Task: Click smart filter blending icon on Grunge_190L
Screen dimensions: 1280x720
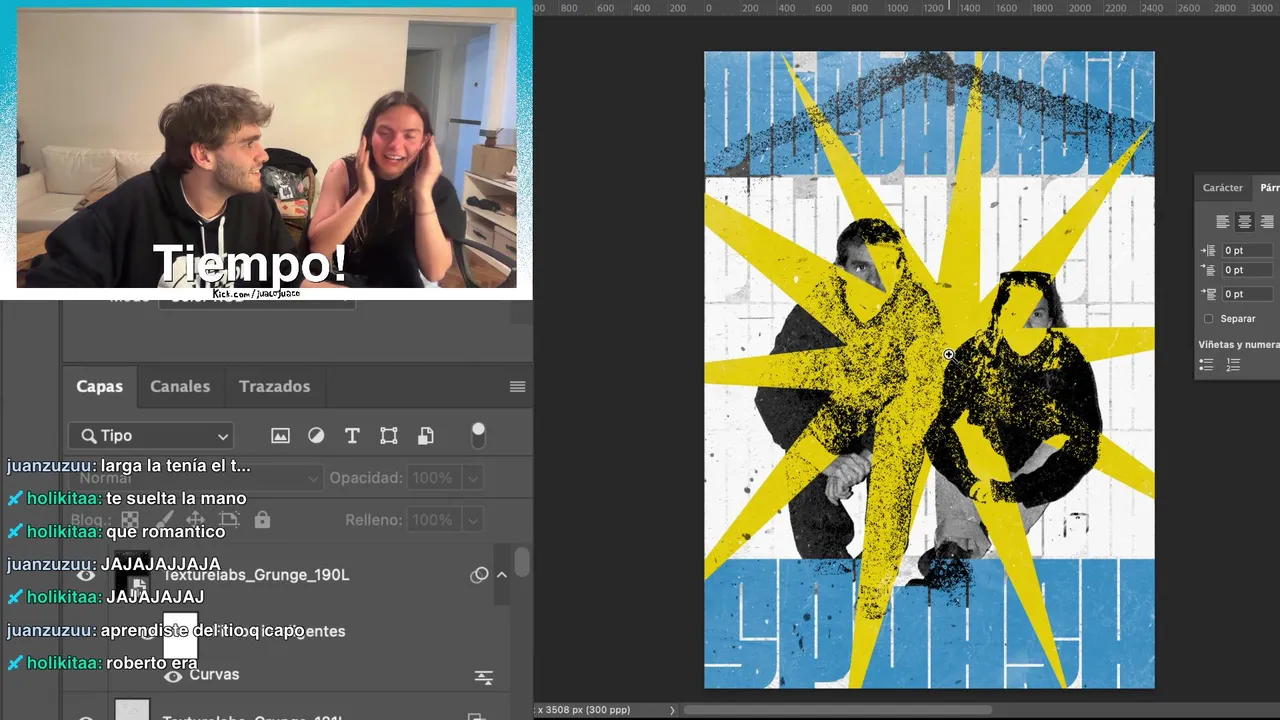Action: coord(479,575)
